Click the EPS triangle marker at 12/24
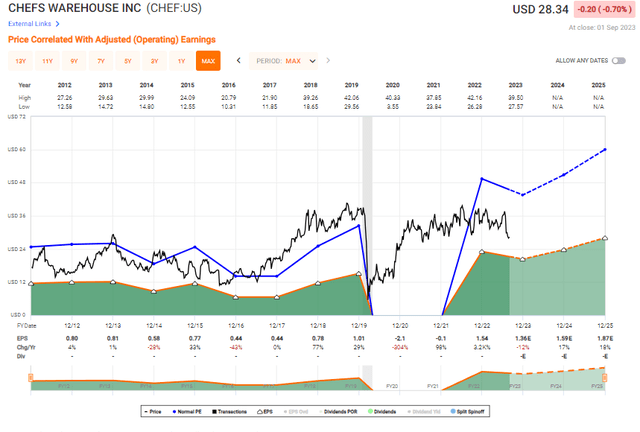Viewport: 640px width, 432px height. [x=564, y=249]
